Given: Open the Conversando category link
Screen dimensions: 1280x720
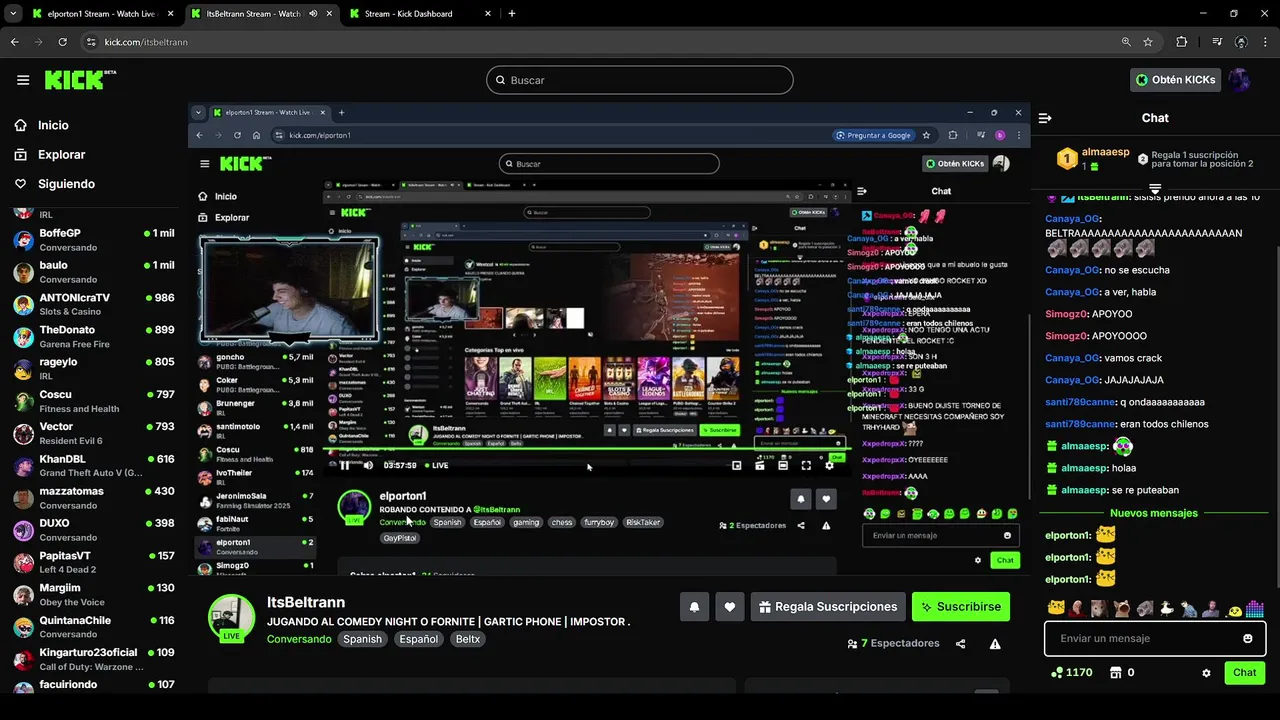Looking at the screenshot, I should click(x=299, y=639).
